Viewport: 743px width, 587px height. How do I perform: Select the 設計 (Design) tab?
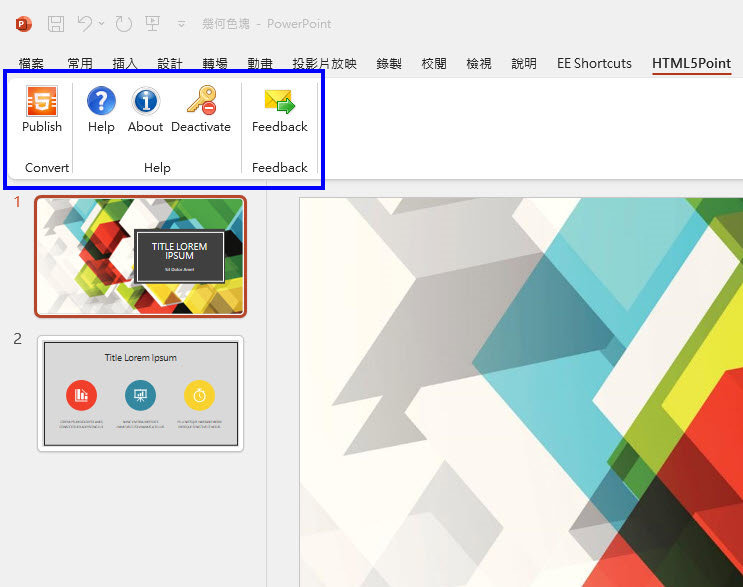pyautogui.click(x=170, y=63)
